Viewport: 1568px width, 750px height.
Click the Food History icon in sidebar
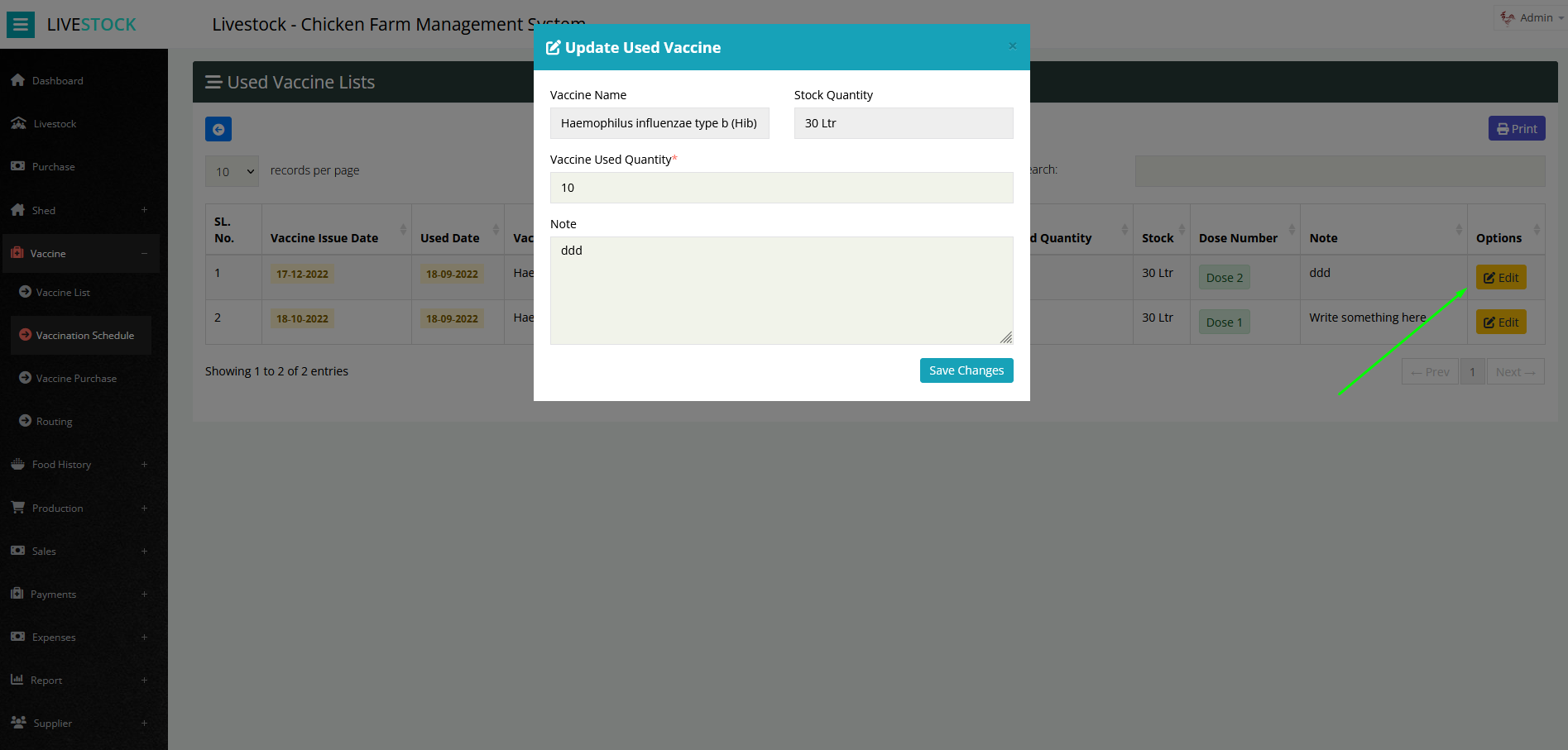(17, 465)
